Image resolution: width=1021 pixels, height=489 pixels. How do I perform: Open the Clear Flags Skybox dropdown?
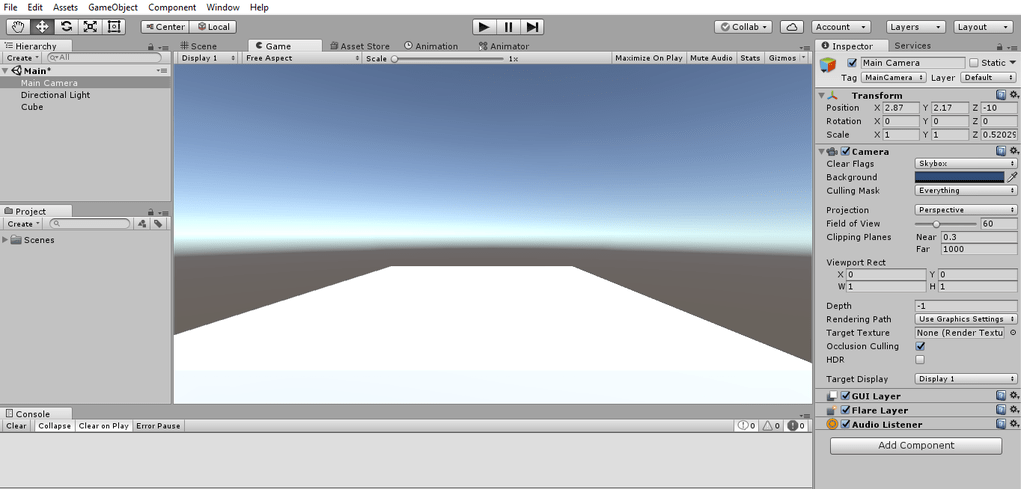(966, 164)
